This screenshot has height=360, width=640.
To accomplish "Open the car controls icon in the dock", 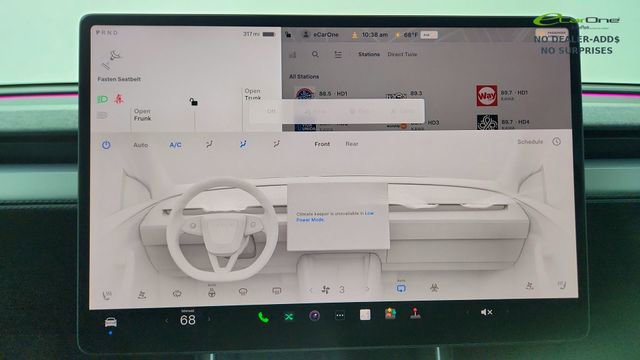I will click(111, 322).
